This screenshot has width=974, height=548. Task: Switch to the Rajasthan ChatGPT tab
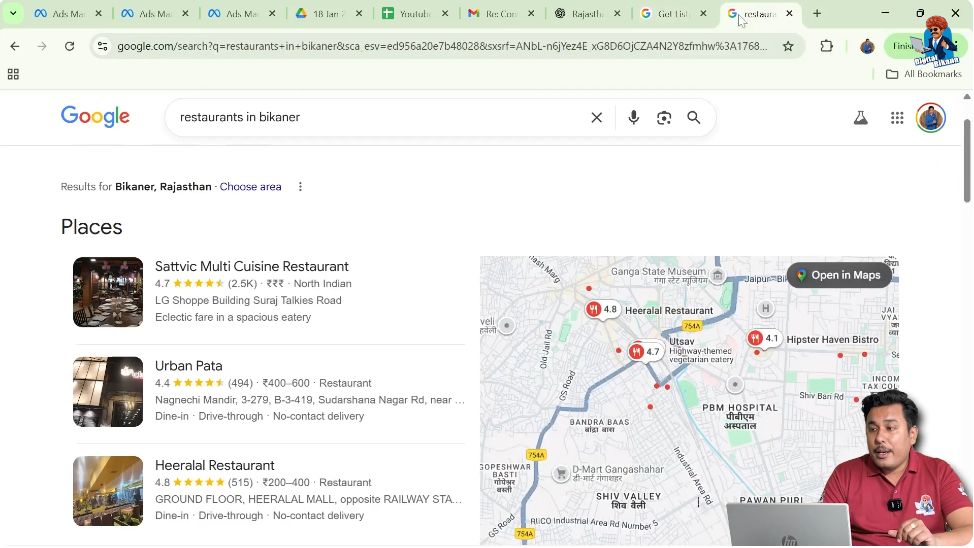coord(587,13)
